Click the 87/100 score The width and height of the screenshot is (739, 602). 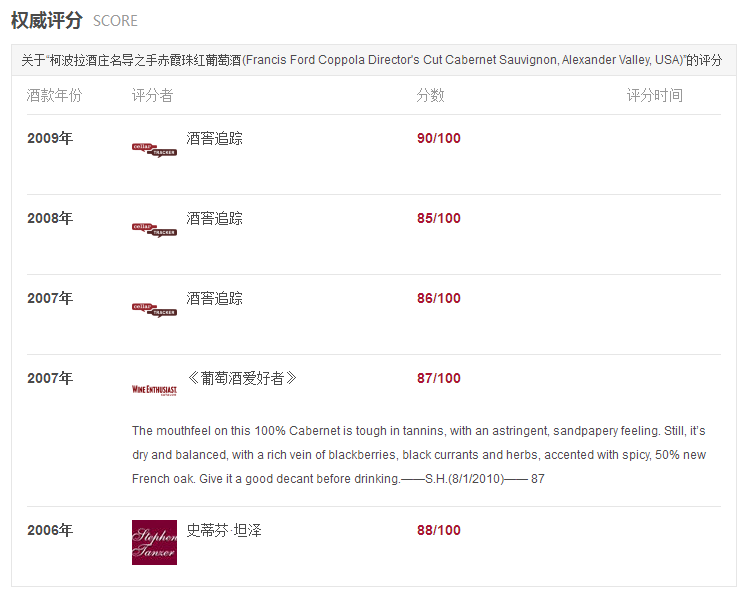point(439,378)
